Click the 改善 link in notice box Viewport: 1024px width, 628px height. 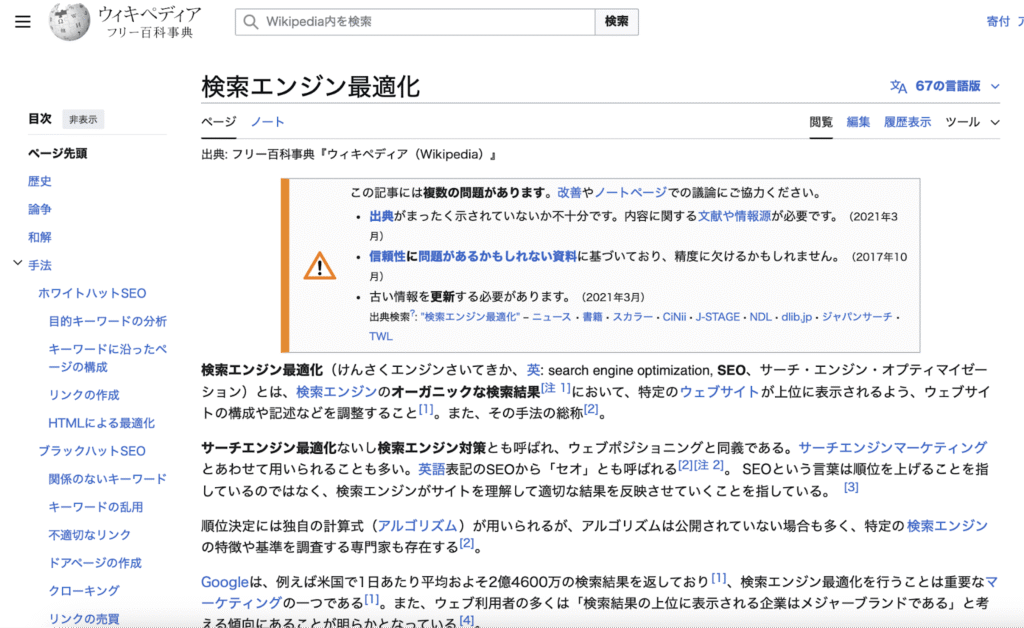click(x=569, y=193)
